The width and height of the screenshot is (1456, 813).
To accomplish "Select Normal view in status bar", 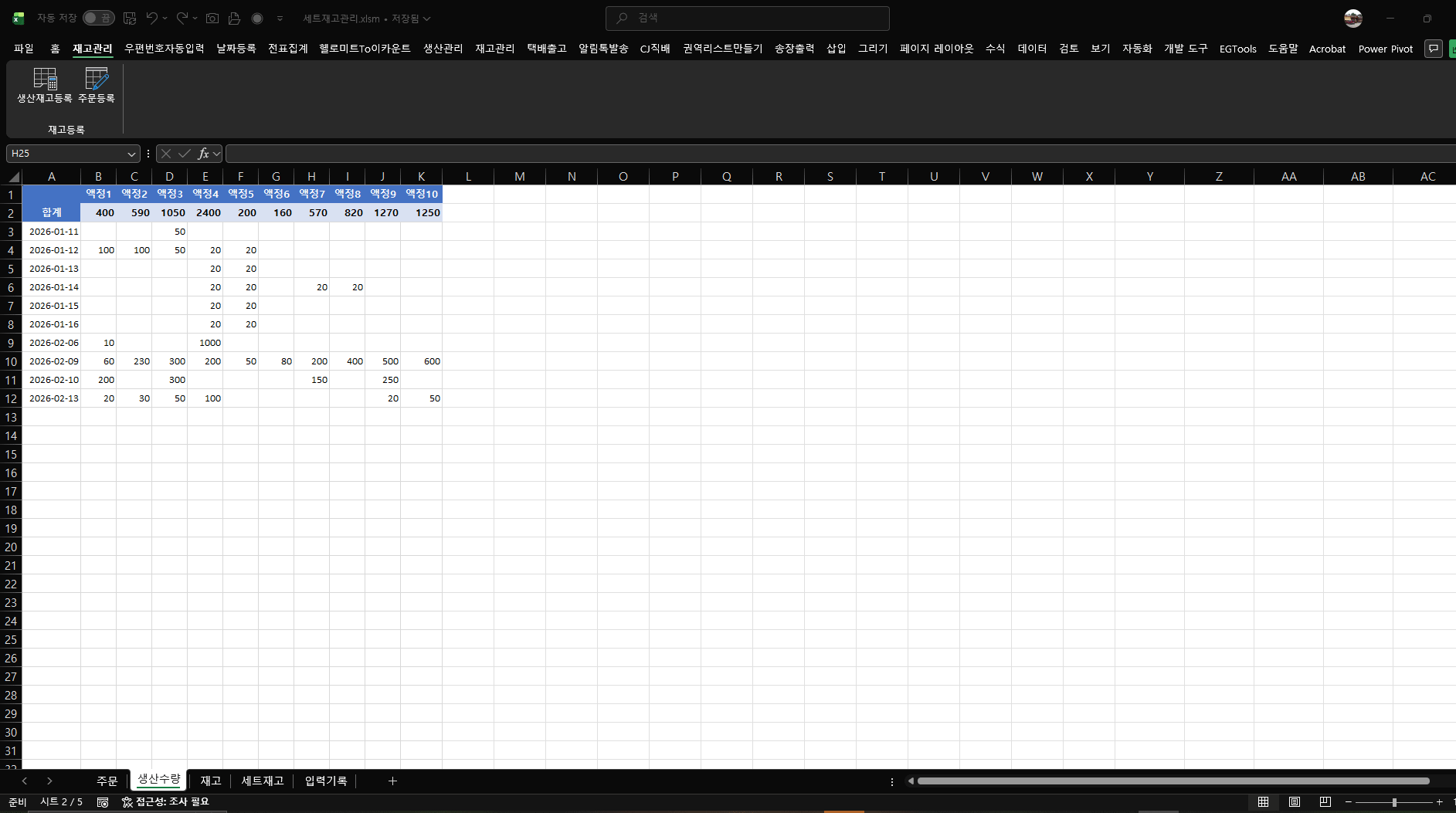I will [1264, 802].
